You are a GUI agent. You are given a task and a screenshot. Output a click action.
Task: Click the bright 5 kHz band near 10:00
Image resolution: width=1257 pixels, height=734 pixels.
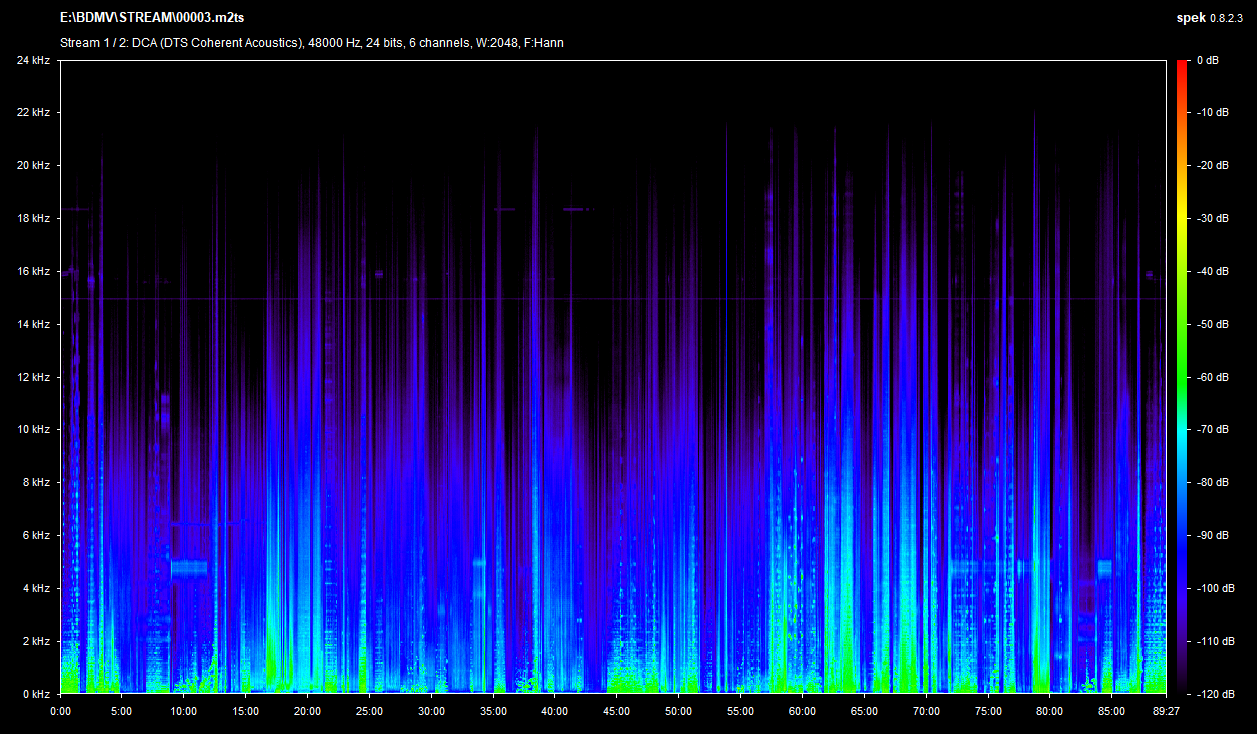coord(188,568)
